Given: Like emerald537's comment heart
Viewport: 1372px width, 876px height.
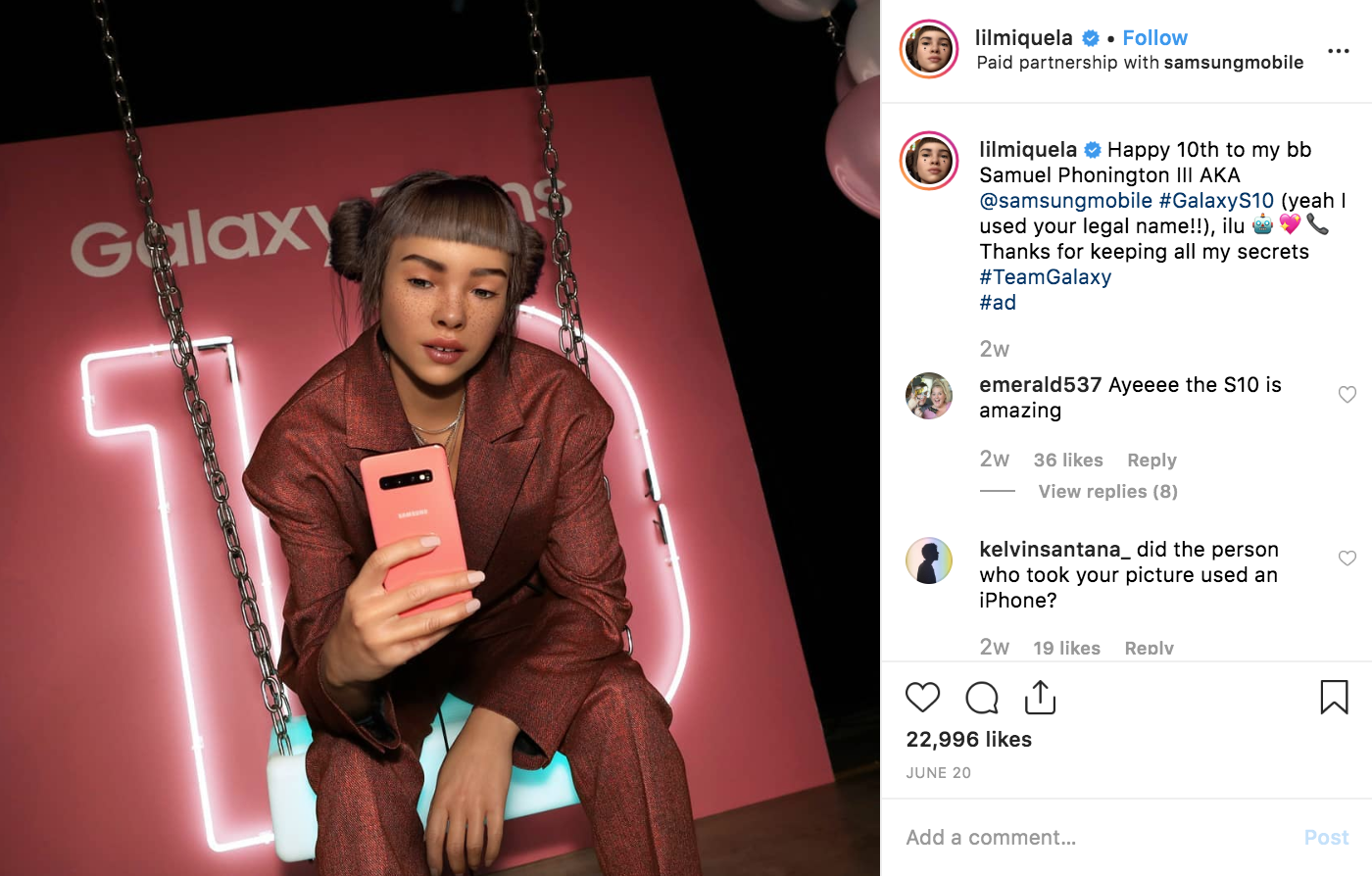Looking at the screenshot, I should pos(1347,394).
